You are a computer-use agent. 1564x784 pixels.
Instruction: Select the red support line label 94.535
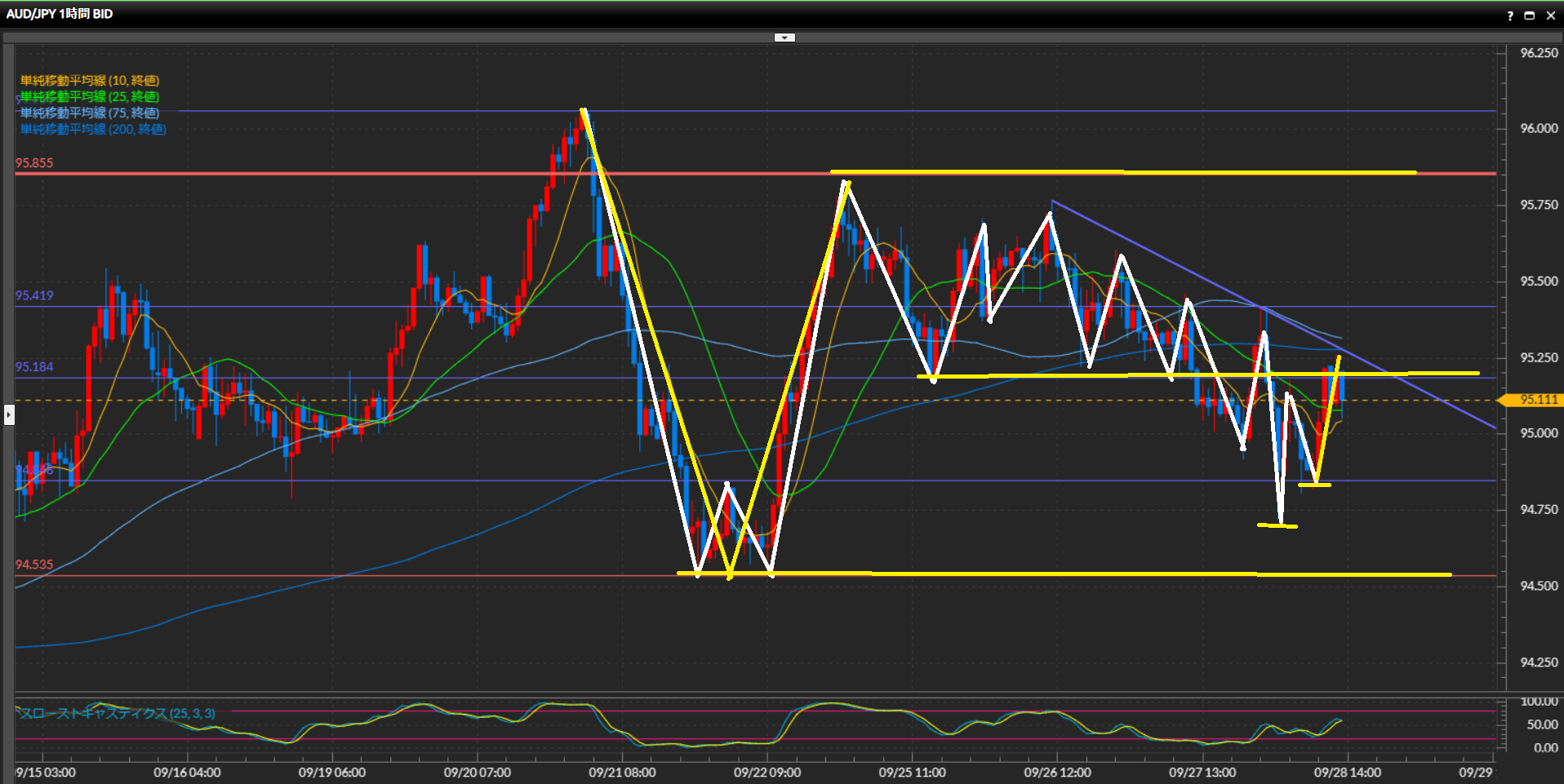tap(34, 565)
